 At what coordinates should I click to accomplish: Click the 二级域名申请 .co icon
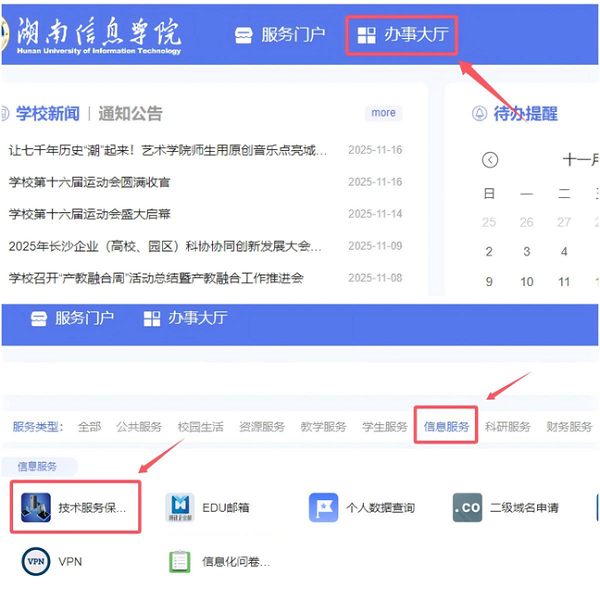[467, 507]
